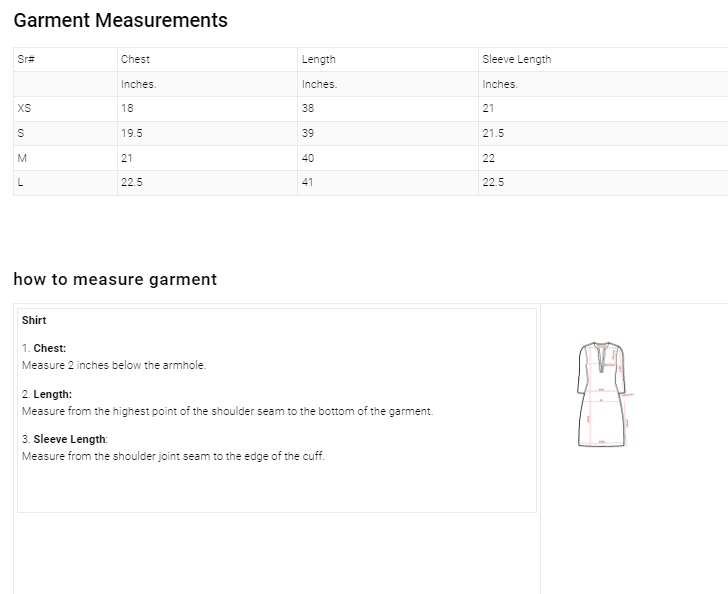The width and height of the screenshot is (728, 594).
Task: Select the '2. Length:' instruction heading
Action: [x=47, y=394]
